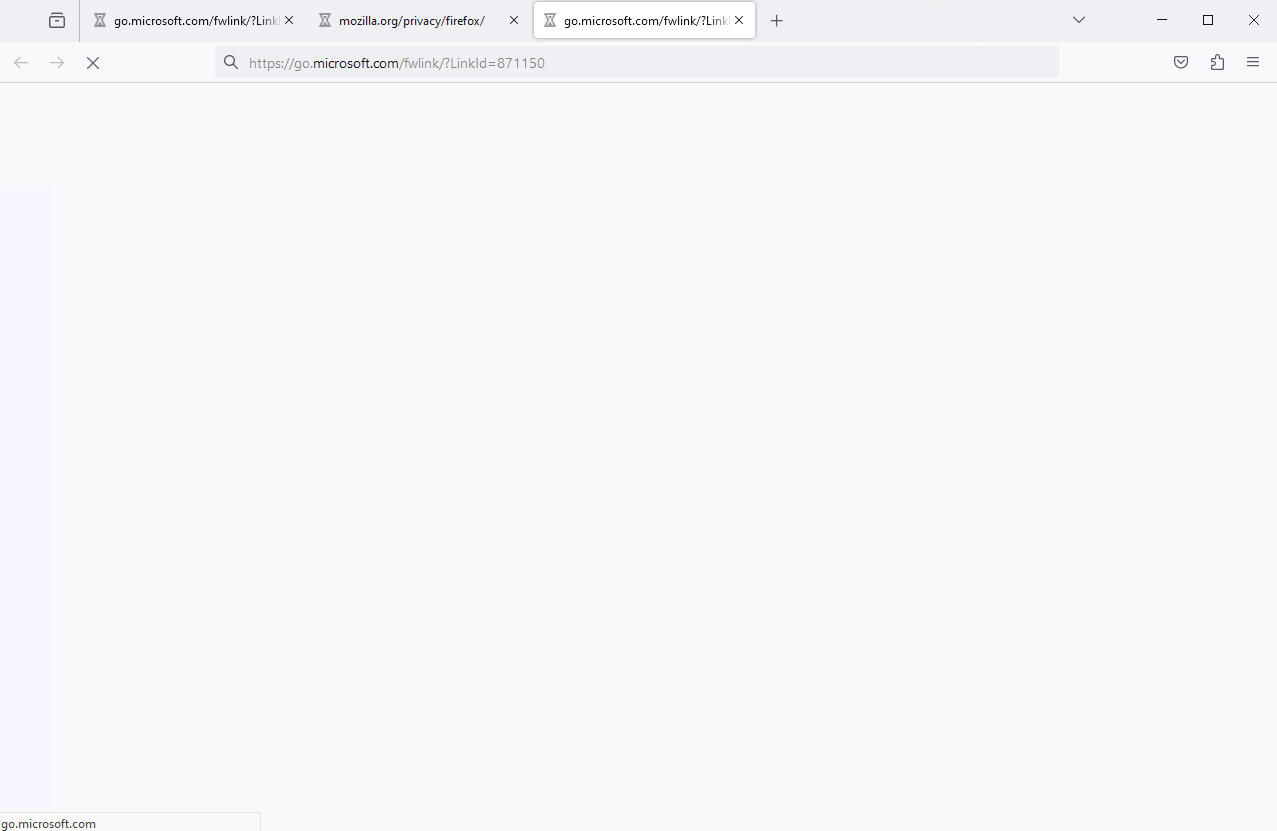Open the Firefox application hamburger menu

(x=1253, y=63)
